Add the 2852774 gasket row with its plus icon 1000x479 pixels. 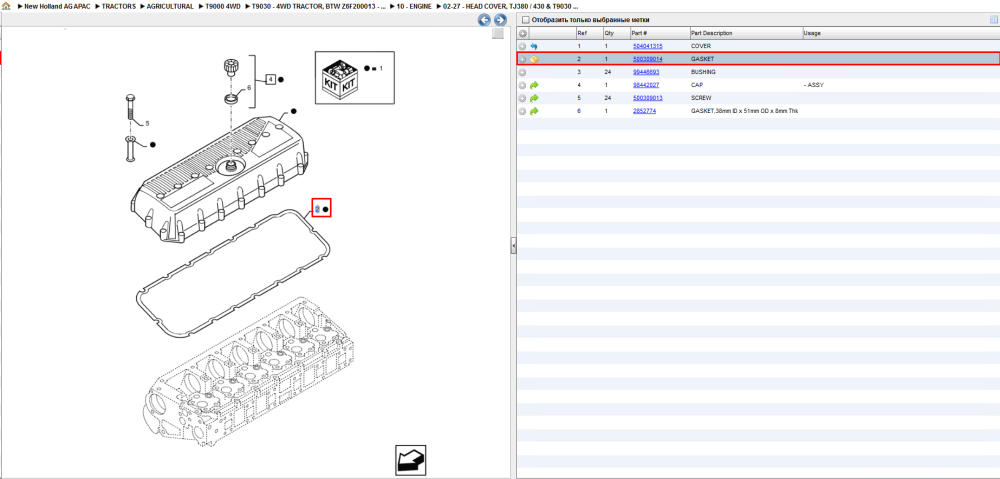[522, 111]
